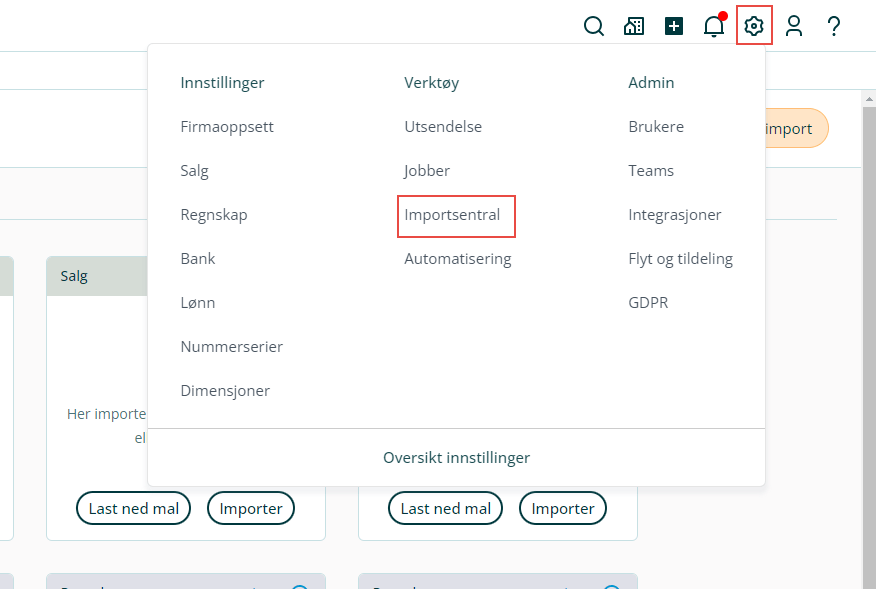Choose Brukere in the Admin column
876x589 pixels.
(656, 127)
